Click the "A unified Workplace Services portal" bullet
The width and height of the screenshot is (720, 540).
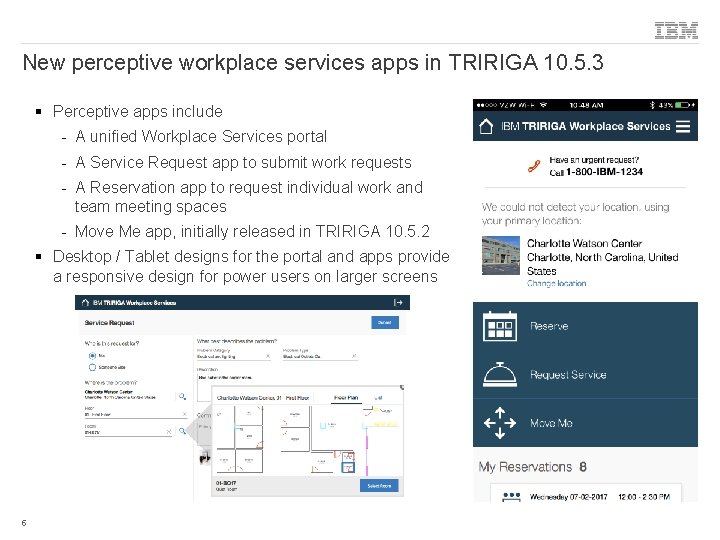201,137
